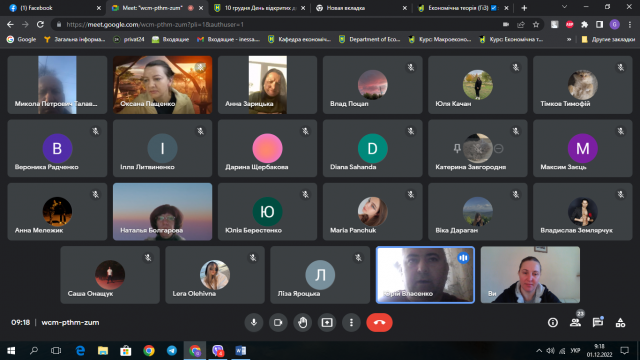Image resolution: width=640 pixels, height=360 pixels.
Task: Open Task View on the taskbar
Action: tap(56, 351)
